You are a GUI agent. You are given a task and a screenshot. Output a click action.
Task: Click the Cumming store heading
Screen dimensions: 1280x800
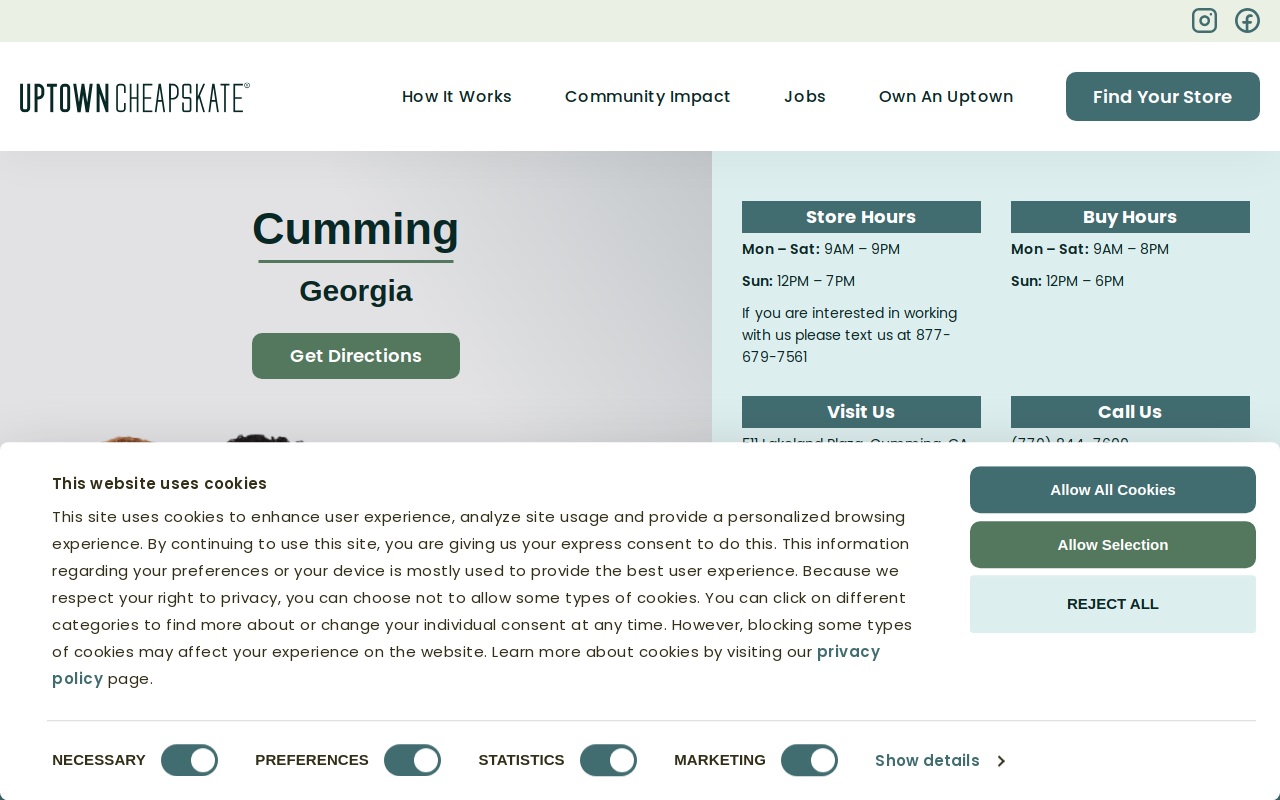pos(356,229)
